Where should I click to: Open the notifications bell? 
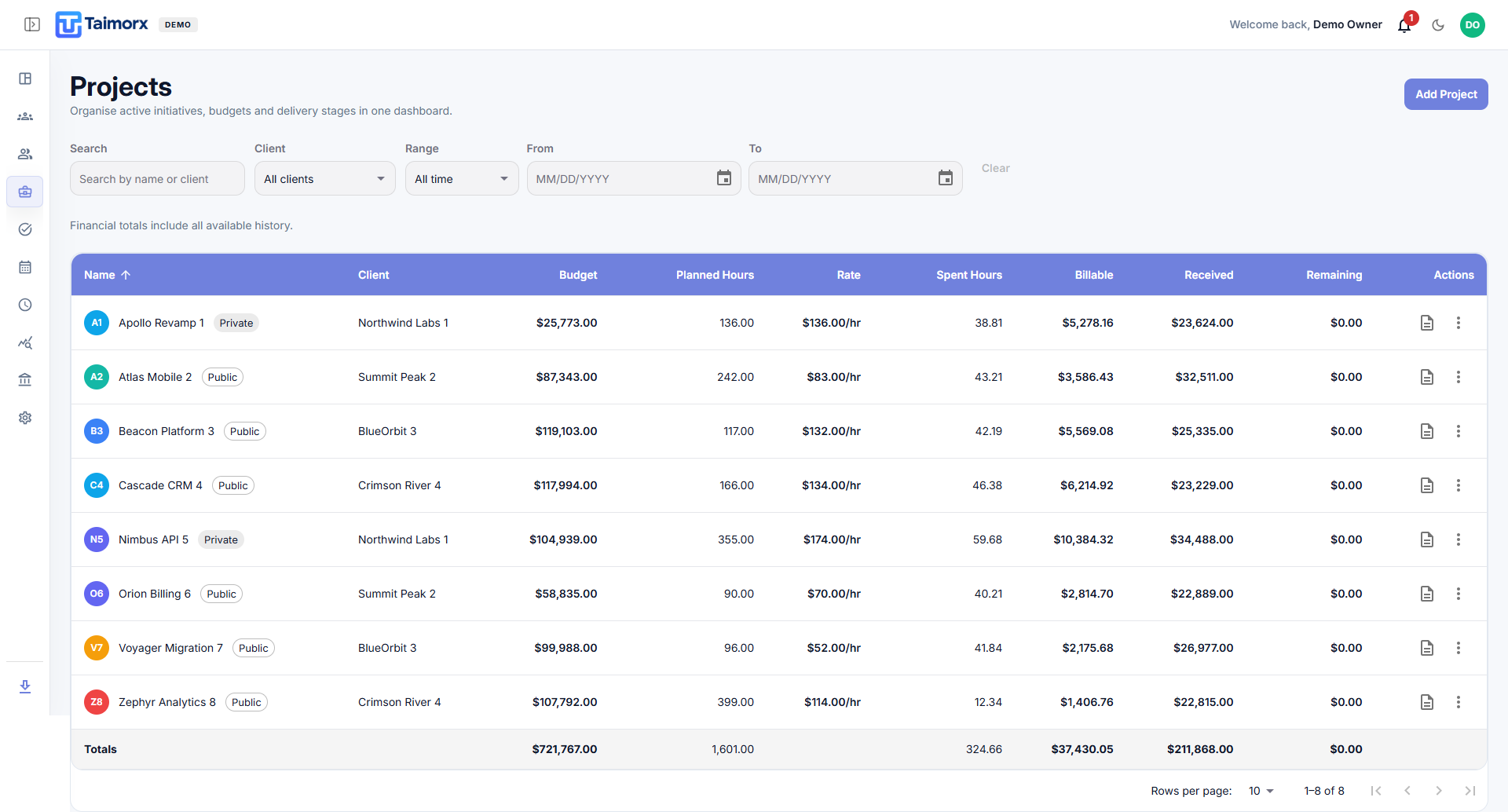pyautogui.click(x=1404, y=25)
